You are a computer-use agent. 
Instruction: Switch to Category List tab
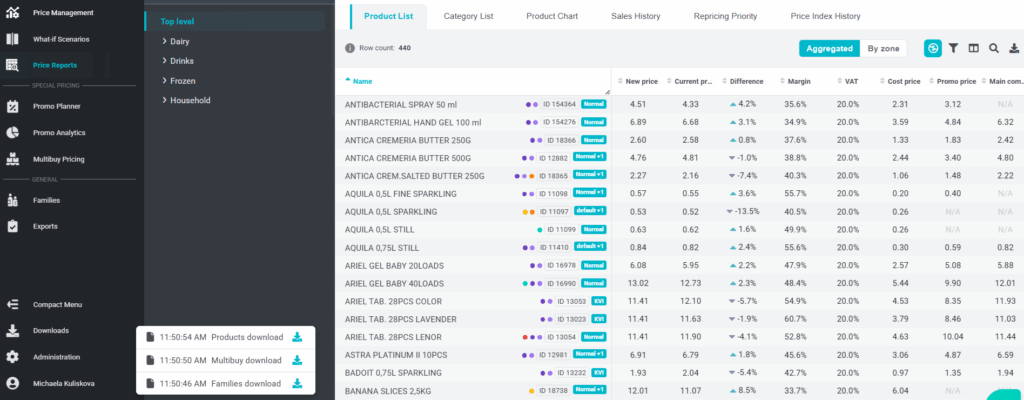(468, 16)
